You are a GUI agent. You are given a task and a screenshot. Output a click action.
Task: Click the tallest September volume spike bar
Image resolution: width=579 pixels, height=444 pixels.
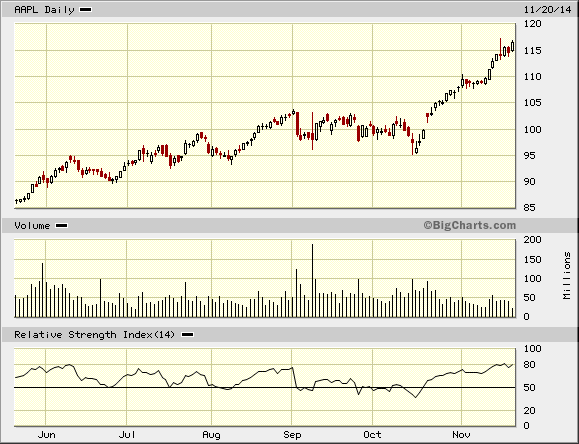pyautogui.click(x=312, y=281)
